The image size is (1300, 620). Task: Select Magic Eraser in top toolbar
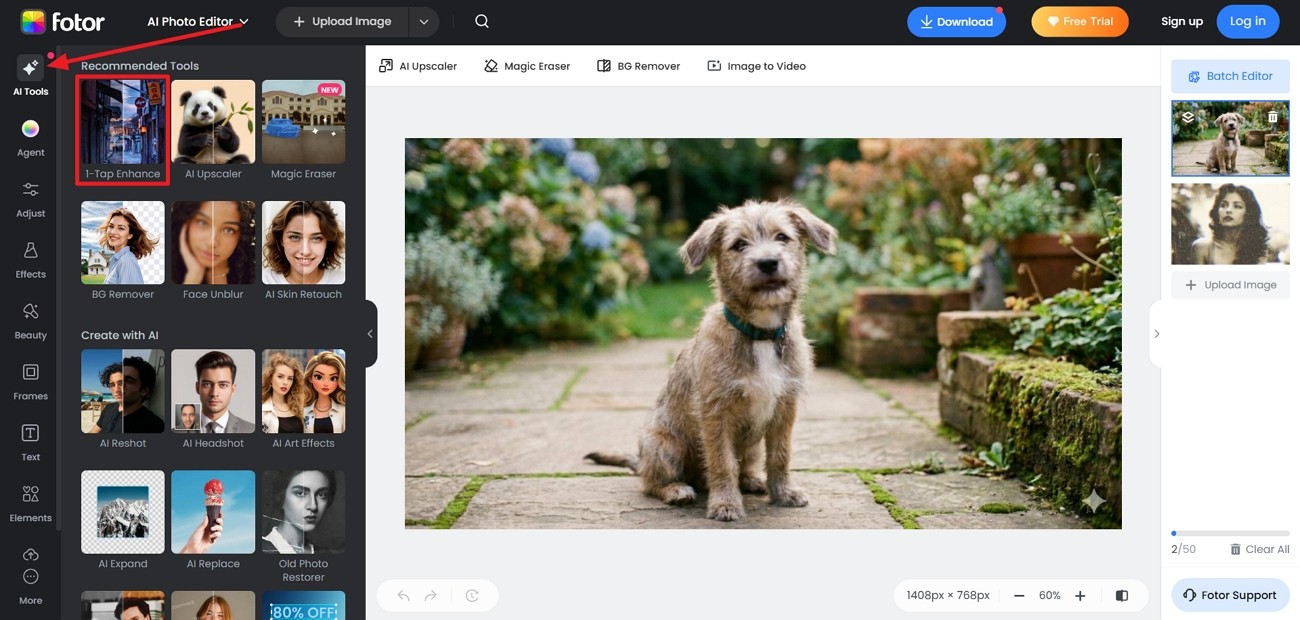pyautogui.click(x=527, y=66)
